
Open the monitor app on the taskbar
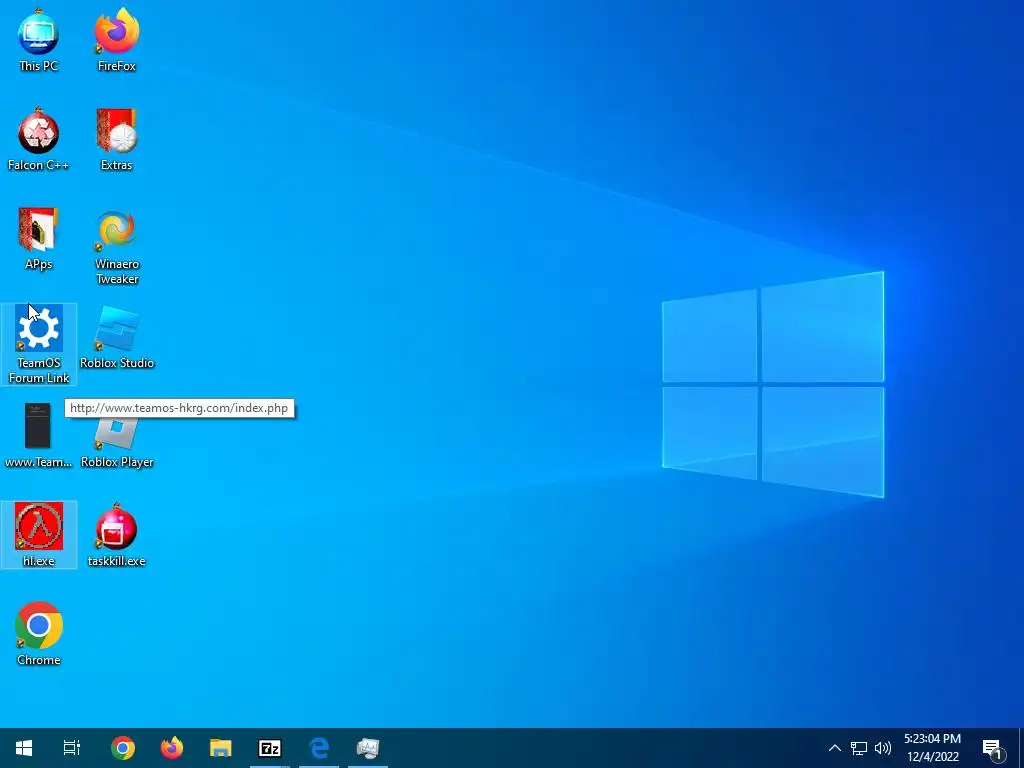[368, 748]
